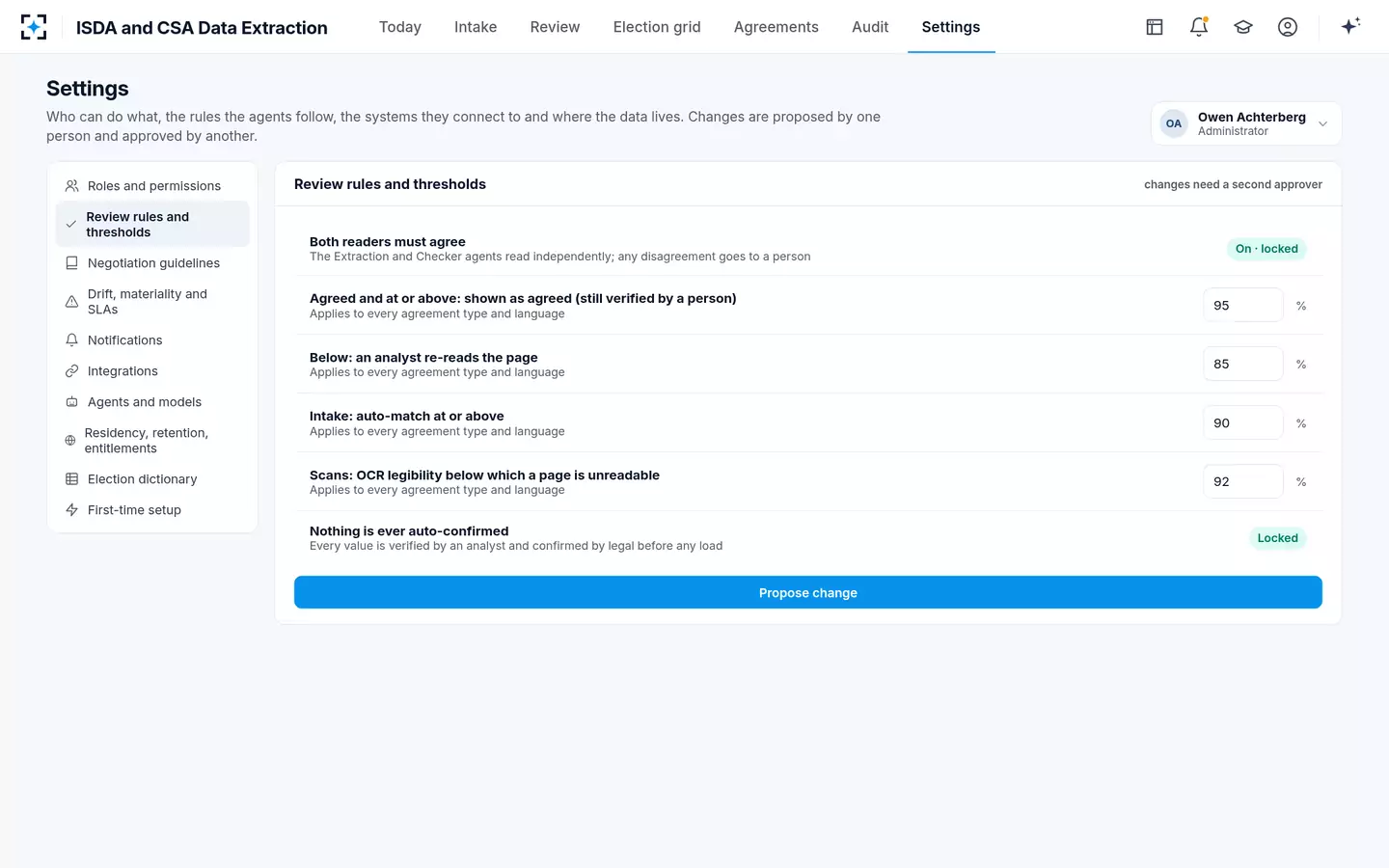Switch to the Intake tab
This screenshot has height=868, width=1389.
[476, 27]
